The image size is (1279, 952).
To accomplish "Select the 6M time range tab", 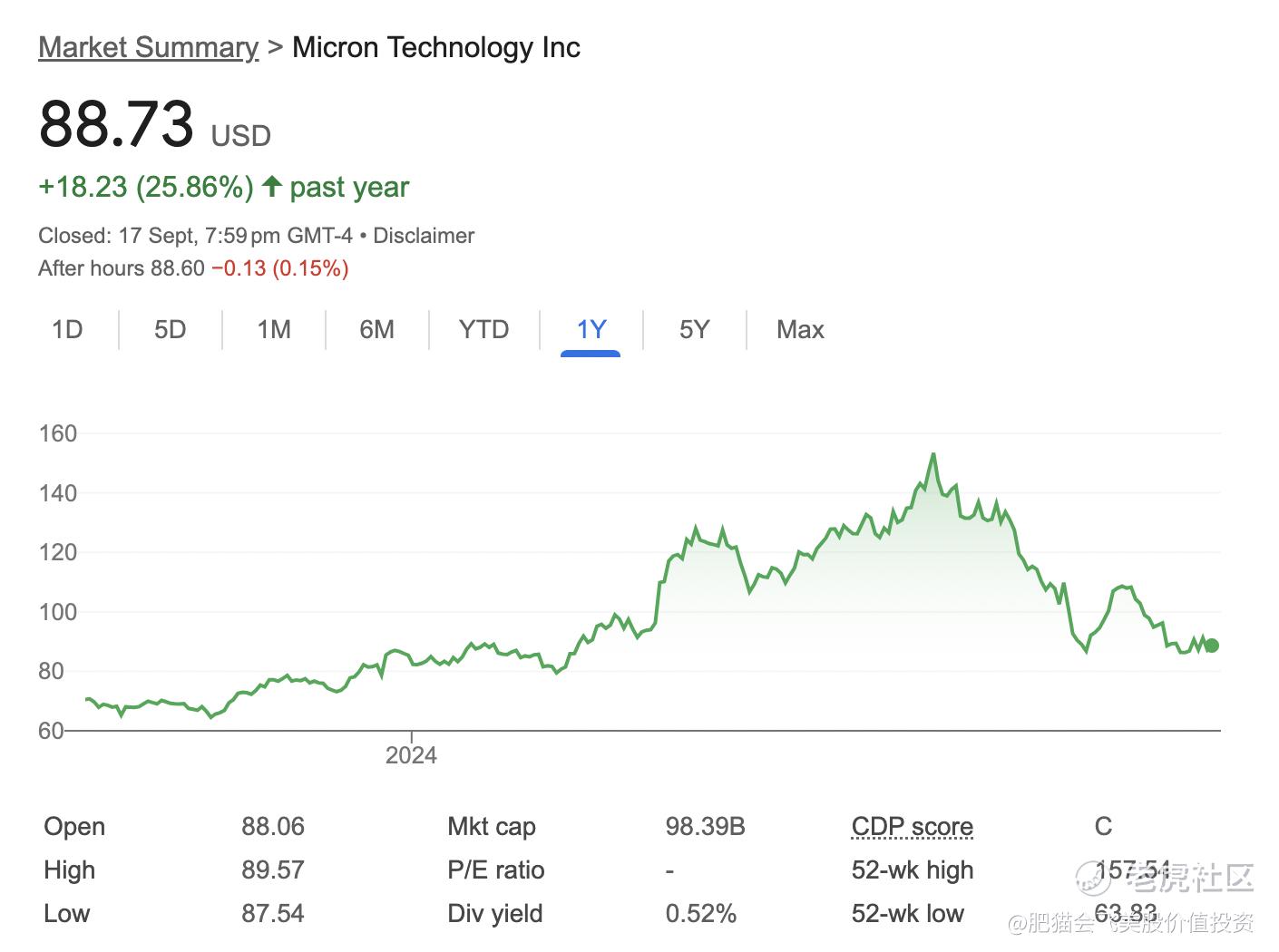I will pos(376,329).
